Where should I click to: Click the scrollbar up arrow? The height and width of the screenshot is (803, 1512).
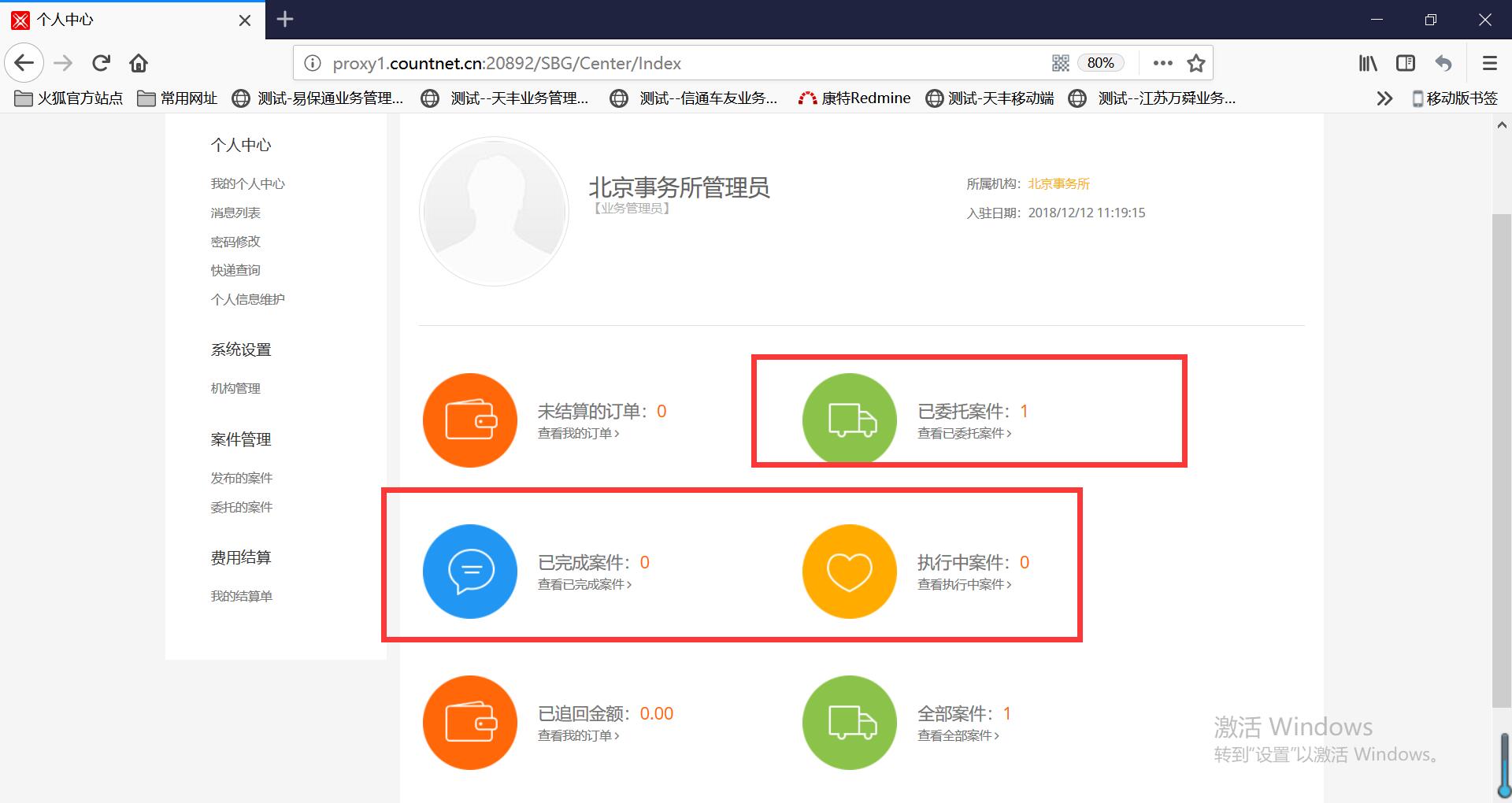pyautogui.click(x=1502, y=124)
